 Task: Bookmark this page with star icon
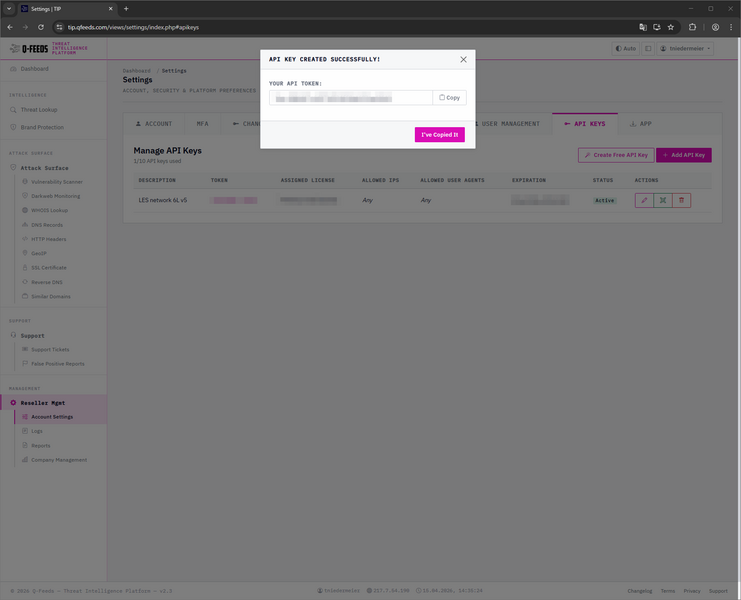point(671,27)
